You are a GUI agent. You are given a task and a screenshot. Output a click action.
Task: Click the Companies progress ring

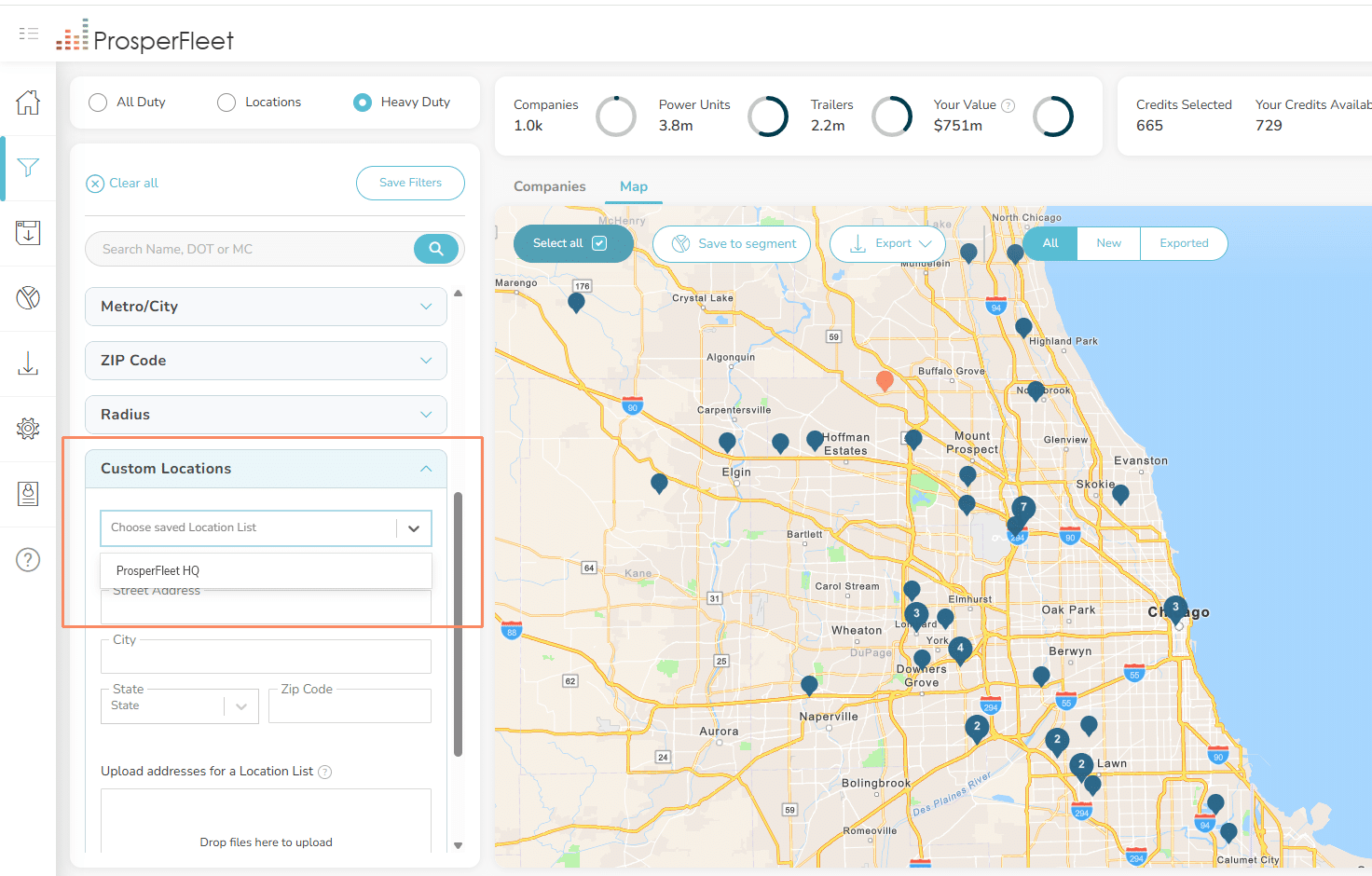616,116
